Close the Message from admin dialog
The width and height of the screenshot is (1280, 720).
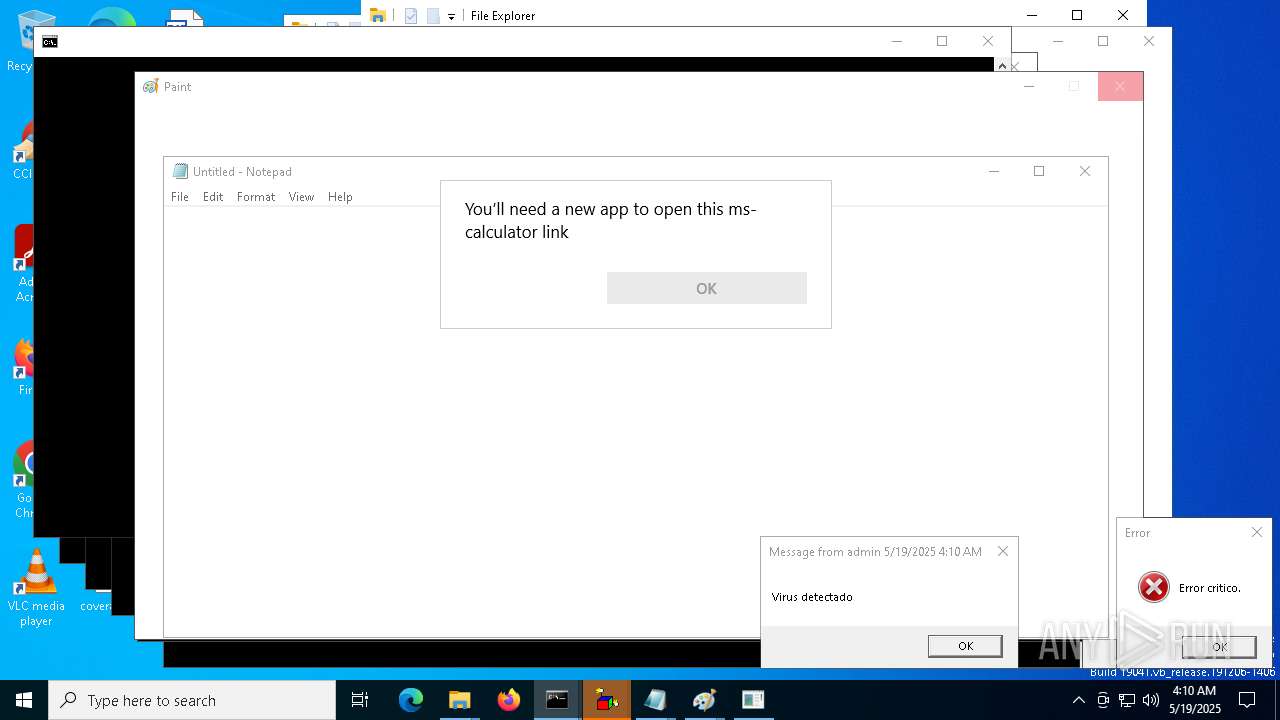click(1003, 551)
